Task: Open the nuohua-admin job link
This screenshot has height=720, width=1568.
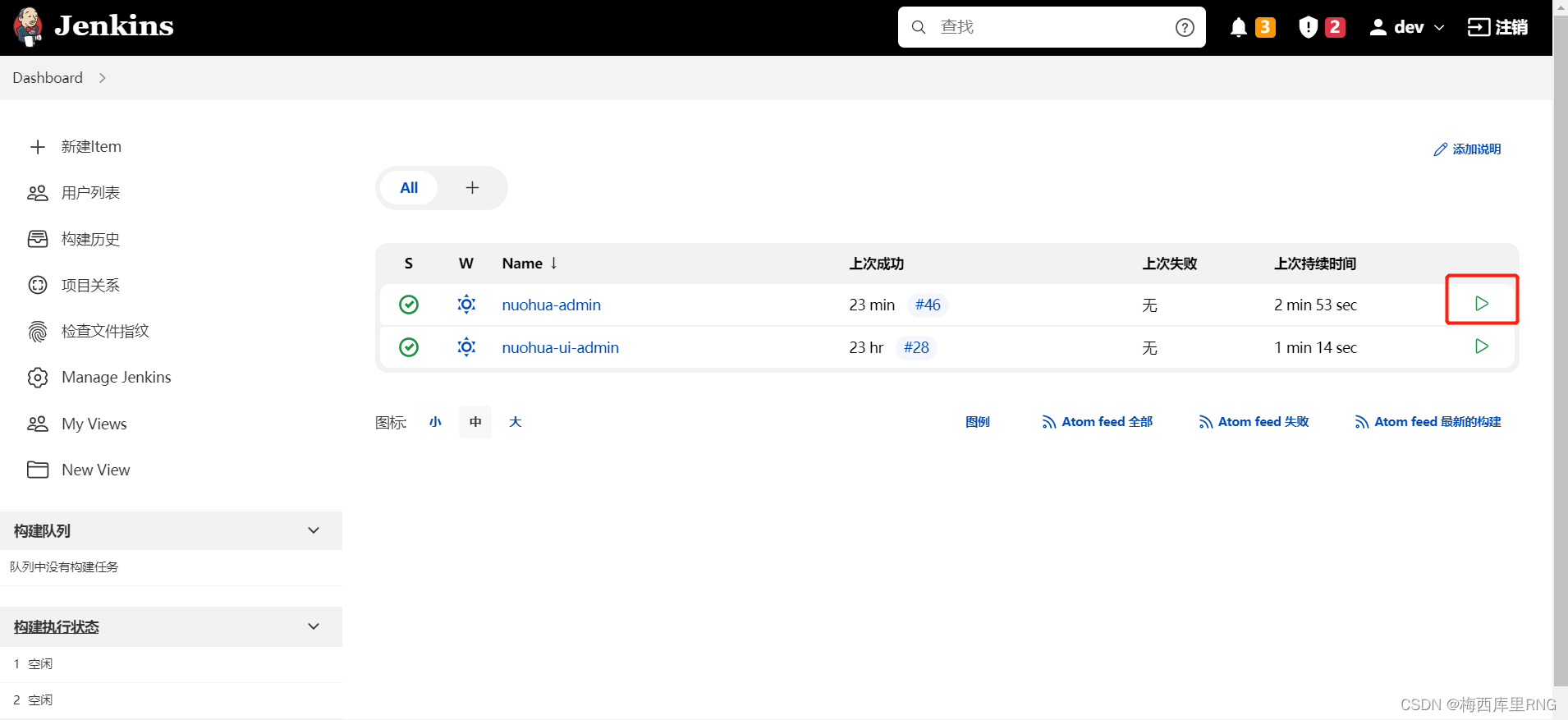Action: (551, 305)
